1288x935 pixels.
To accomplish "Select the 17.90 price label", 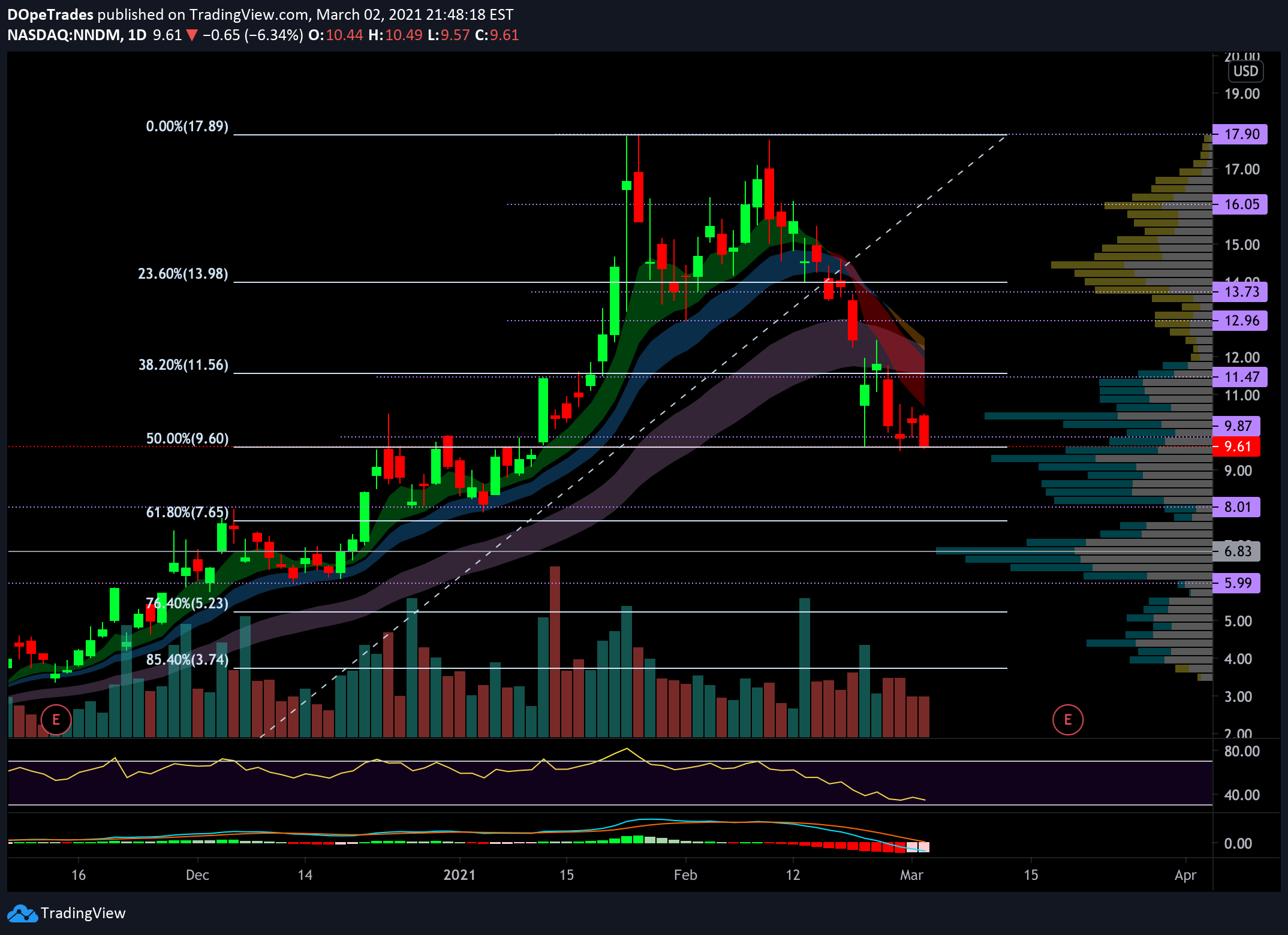I will (x=1240, y=134).
